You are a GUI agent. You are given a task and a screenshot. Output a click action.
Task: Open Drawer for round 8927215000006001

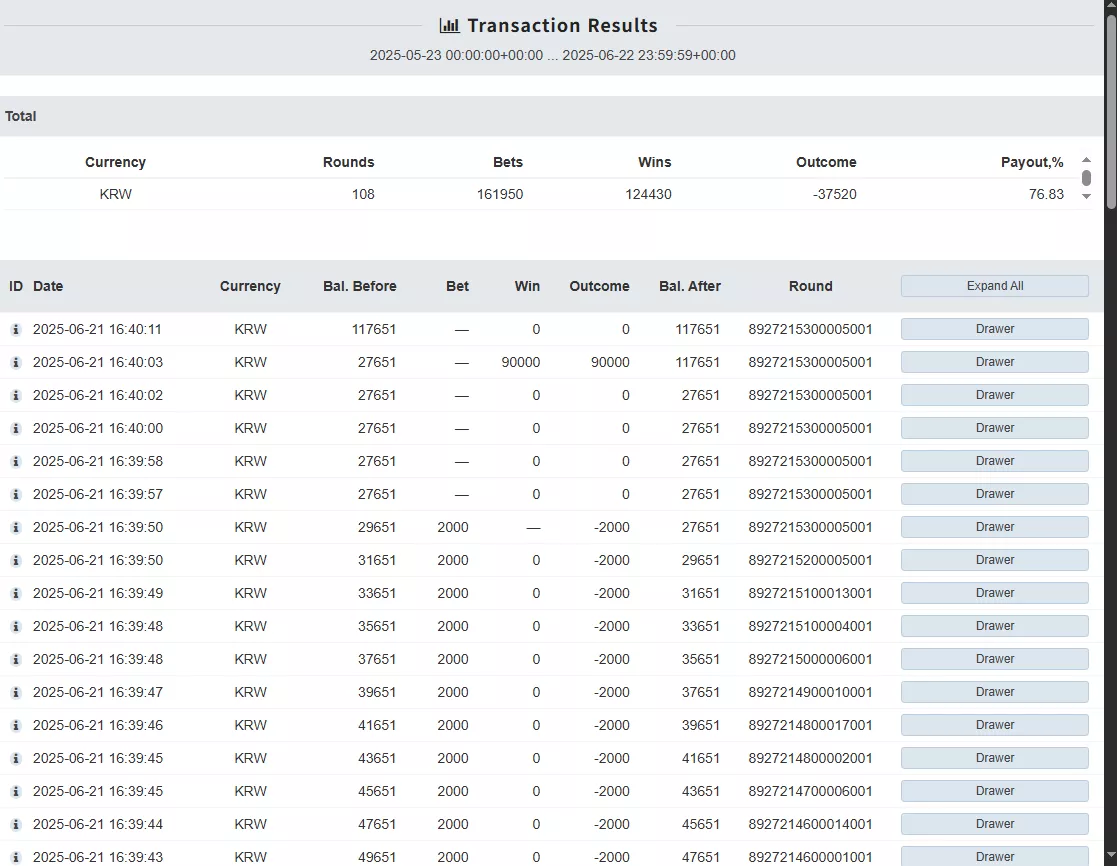[994, 659]
